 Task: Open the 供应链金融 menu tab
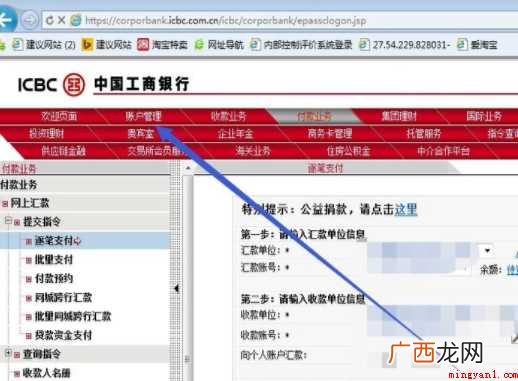coord(63,151)
